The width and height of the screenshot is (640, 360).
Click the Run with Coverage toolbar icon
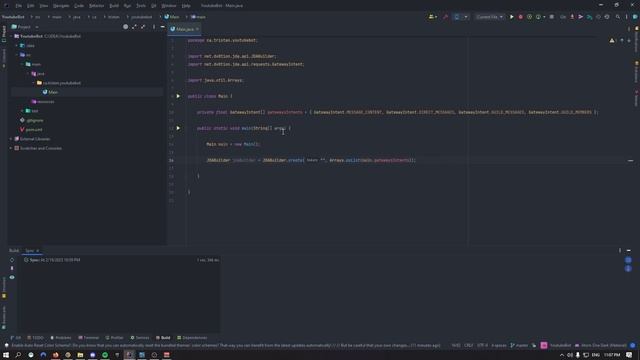click(529, 17)
